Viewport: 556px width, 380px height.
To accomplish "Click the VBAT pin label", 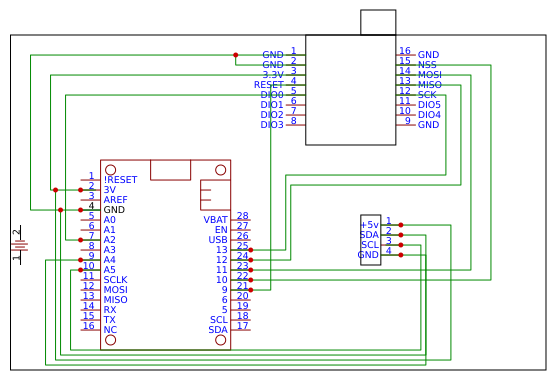I will tap(216, 220).
